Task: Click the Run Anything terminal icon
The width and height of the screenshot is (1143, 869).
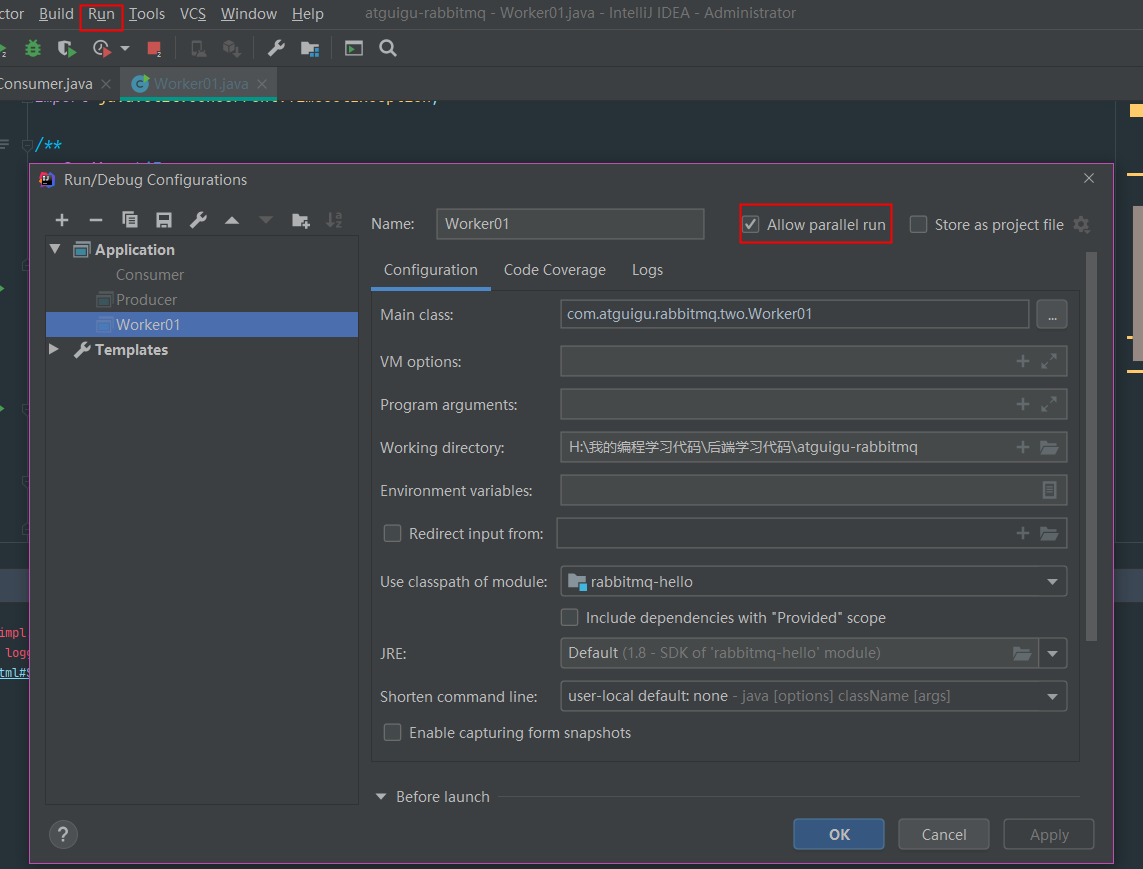Action: point(354,49)
